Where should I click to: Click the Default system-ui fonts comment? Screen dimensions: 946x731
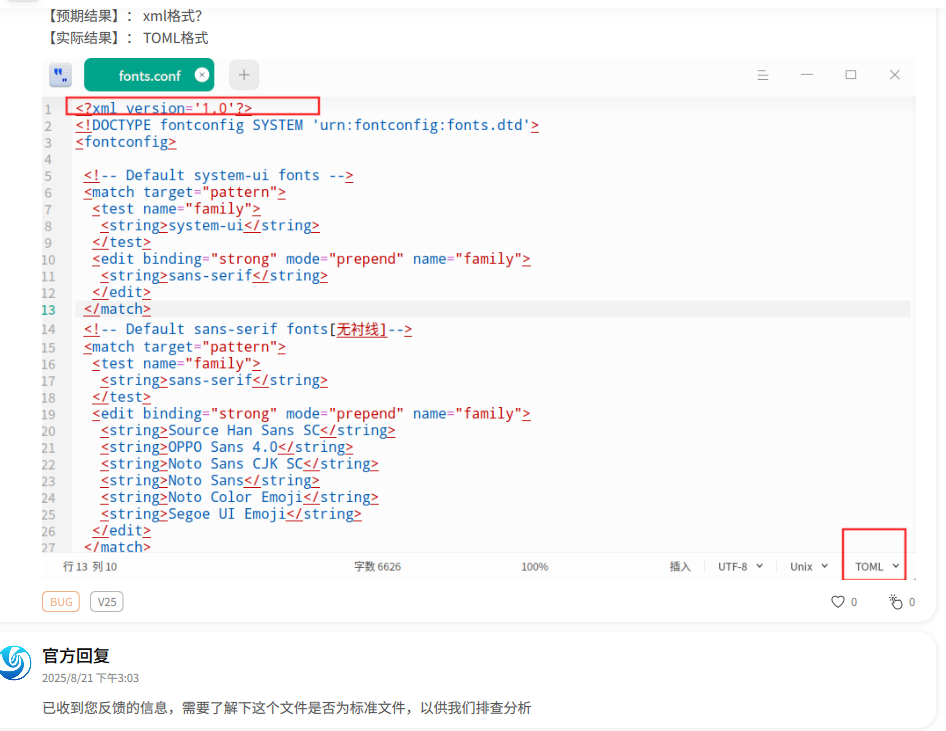pyautogui.click(x=218, y=176)
